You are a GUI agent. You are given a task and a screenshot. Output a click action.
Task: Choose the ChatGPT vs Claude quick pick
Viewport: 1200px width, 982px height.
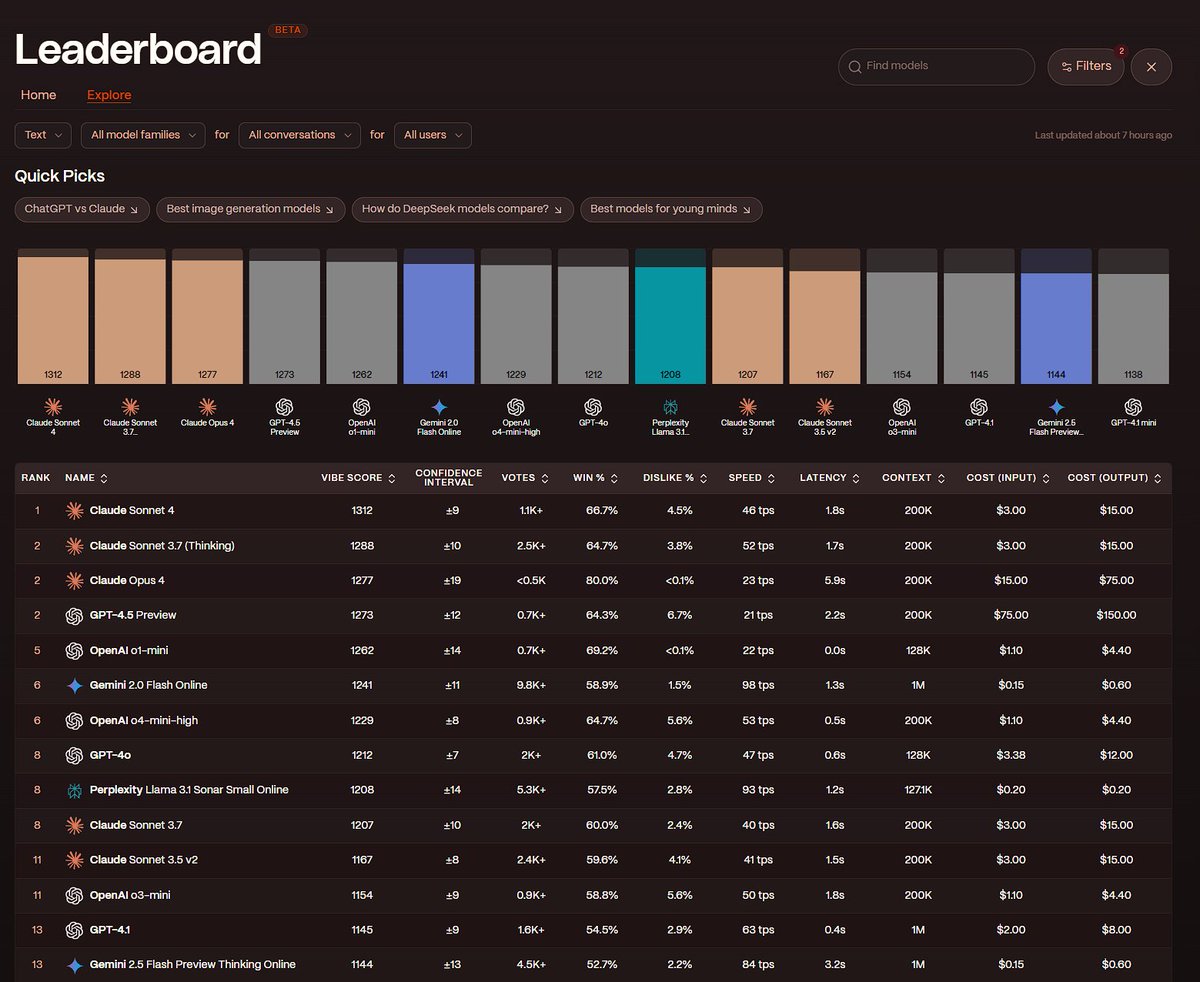click(82, 209)
